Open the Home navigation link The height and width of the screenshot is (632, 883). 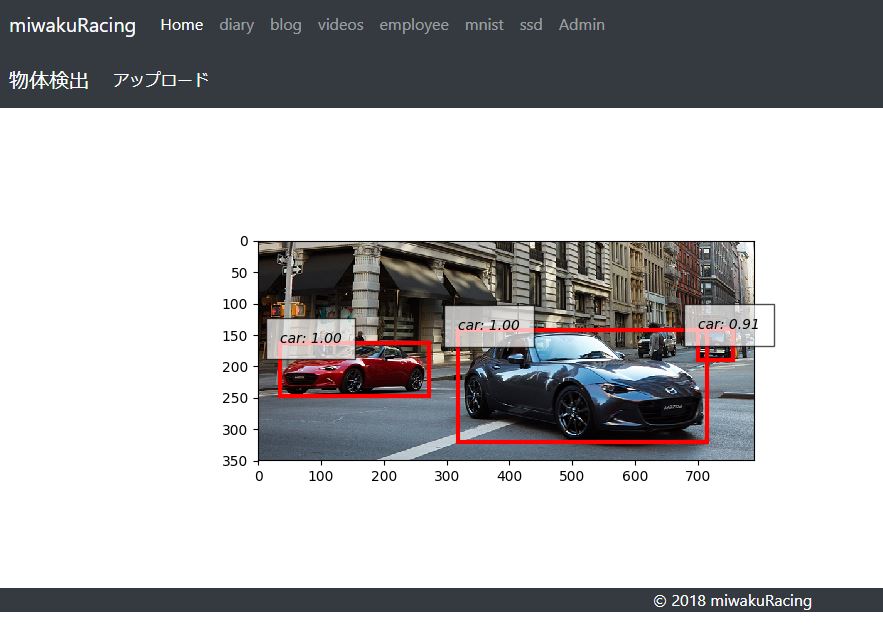tap(181, 25)
